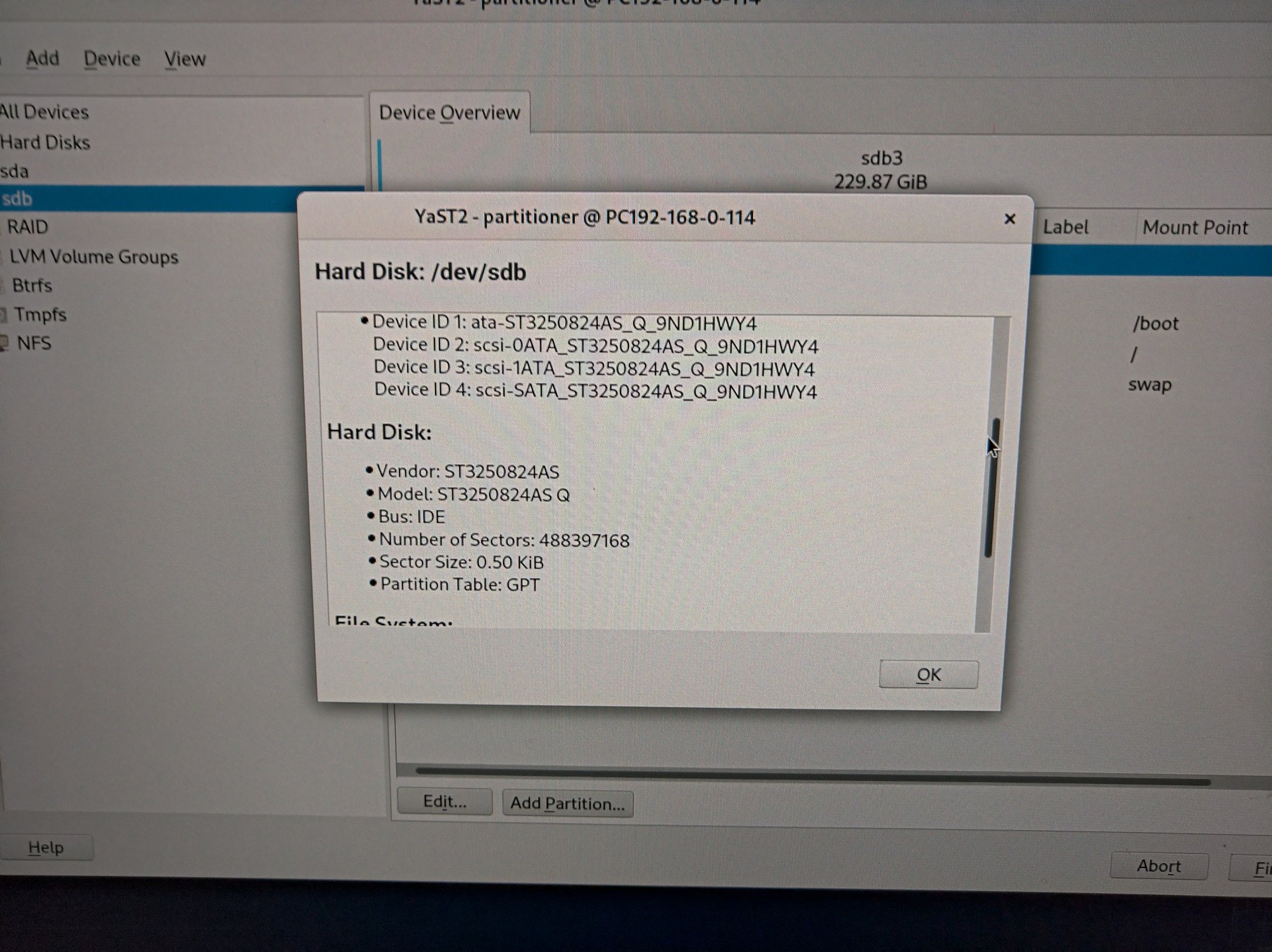
Task: Select Btrfs in the sidebar
Action: pyautogui.click(x=32, y=285)
